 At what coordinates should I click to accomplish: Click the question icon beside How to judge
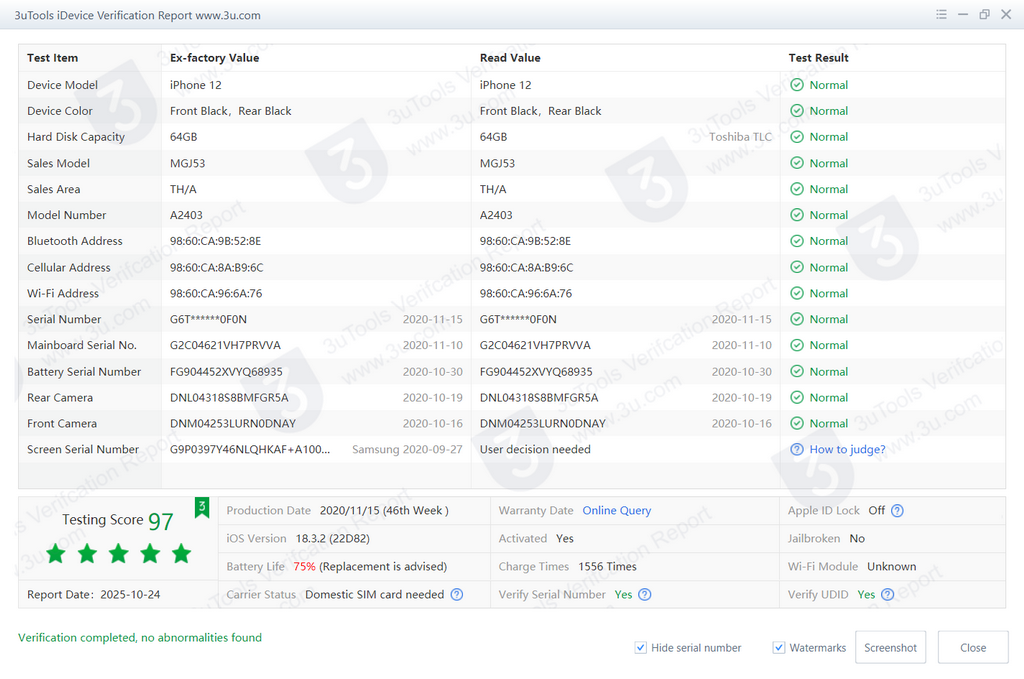click(x=797, y=449)
